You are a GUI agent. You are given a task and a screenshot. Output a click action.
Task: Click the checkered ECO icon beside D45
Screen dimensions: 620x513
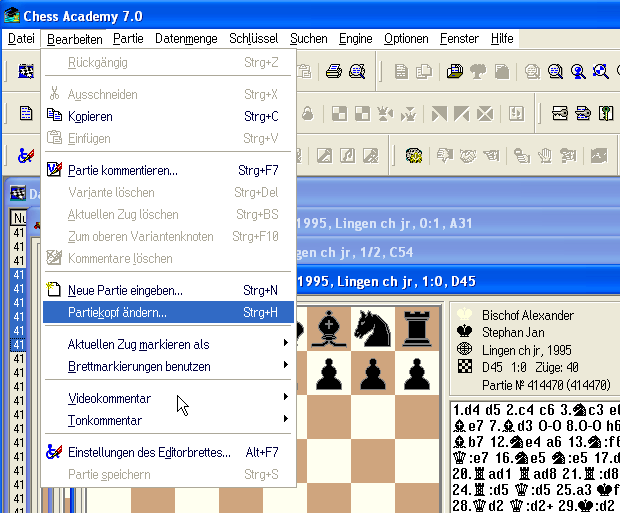click(465, 367)
